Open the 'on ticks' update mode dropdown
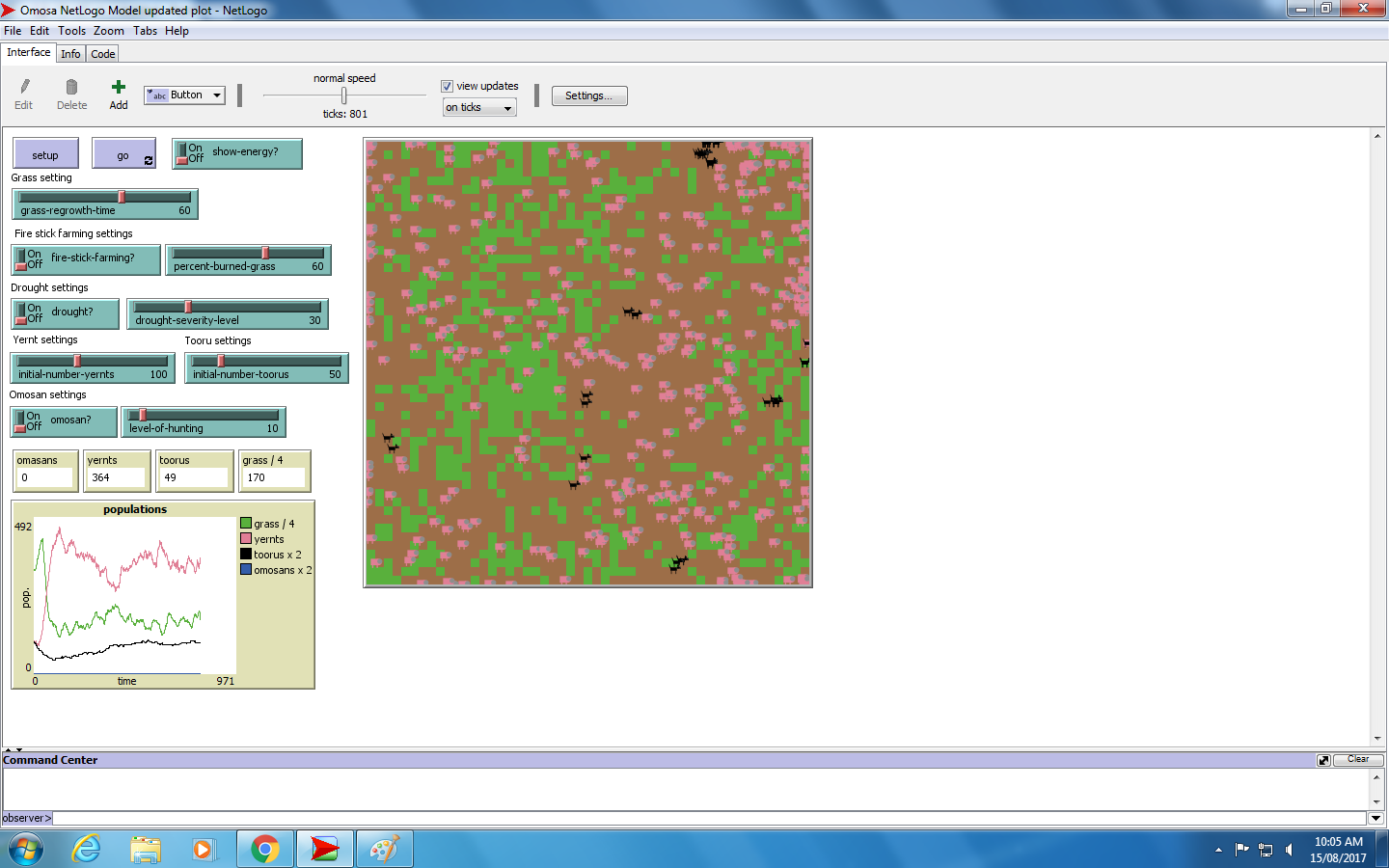The image size is (1389, 868). click(479, 107)
